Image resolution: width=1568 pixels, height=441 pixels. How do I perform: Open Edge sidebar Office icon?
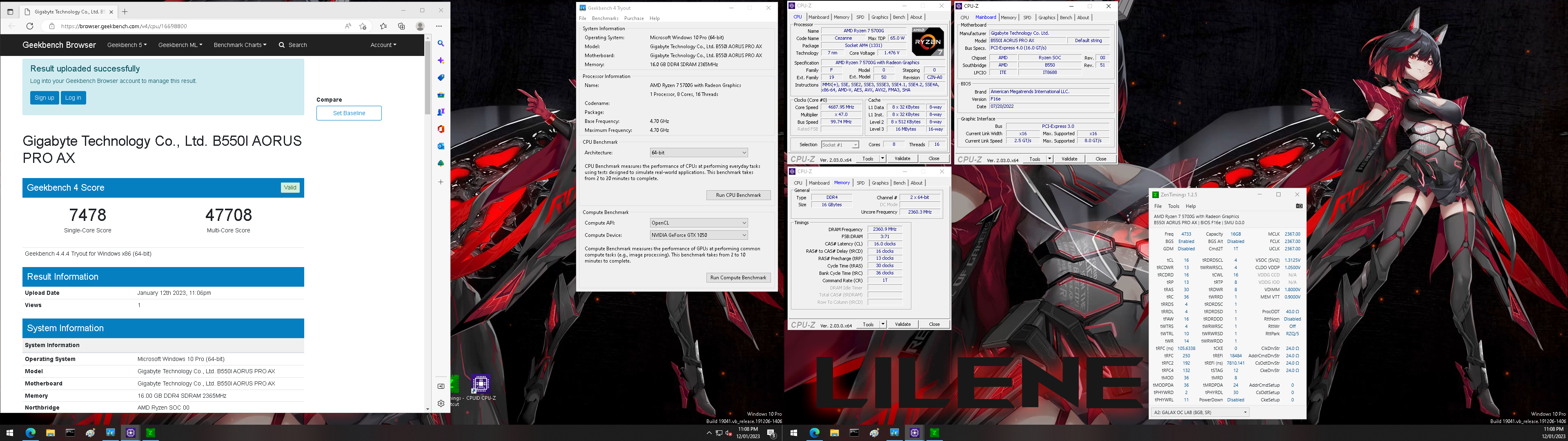pos(441,129)
